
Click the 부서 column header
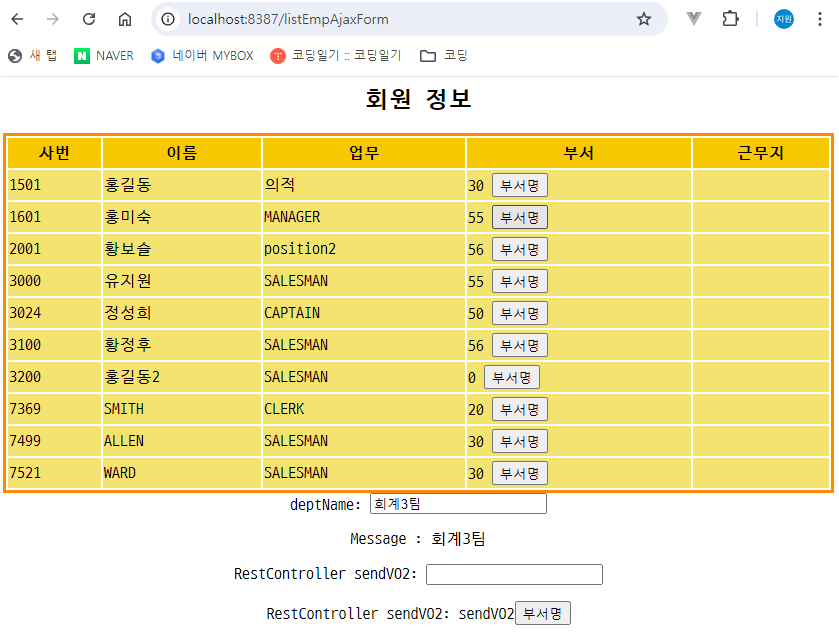pyautogui.click(x=579, y=153)
